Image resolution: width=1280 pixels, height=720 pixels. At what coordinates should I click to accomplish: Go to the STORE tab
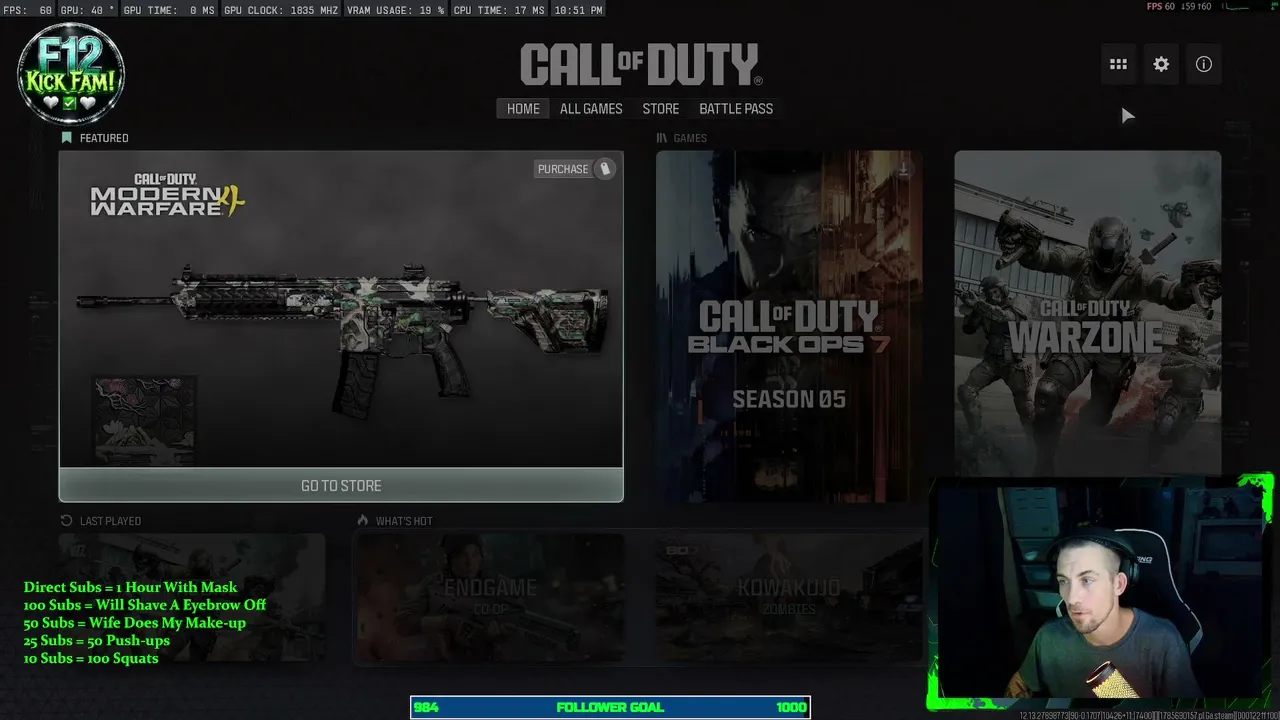tap(661, 109)
